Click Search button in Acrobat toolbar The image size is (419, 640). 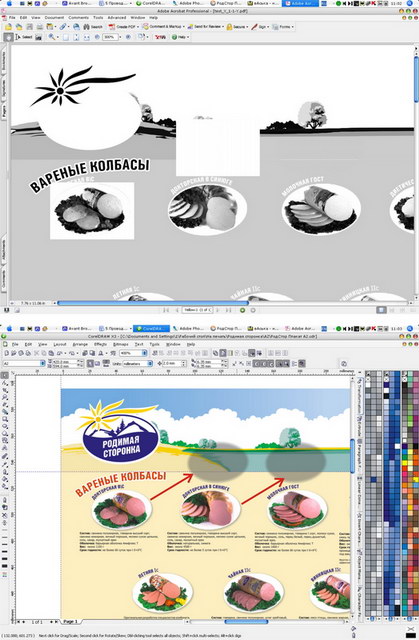click(93, 27)
